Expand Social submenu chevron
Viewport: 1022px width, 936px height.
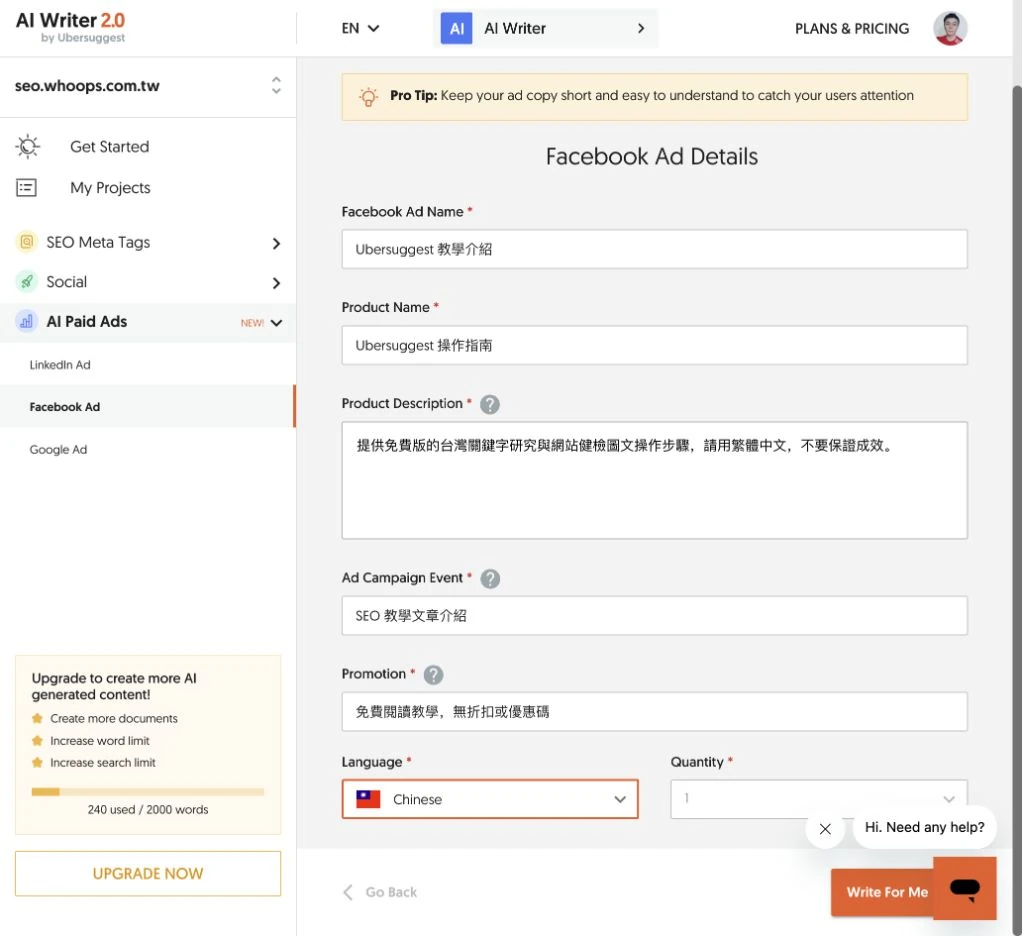276,283
